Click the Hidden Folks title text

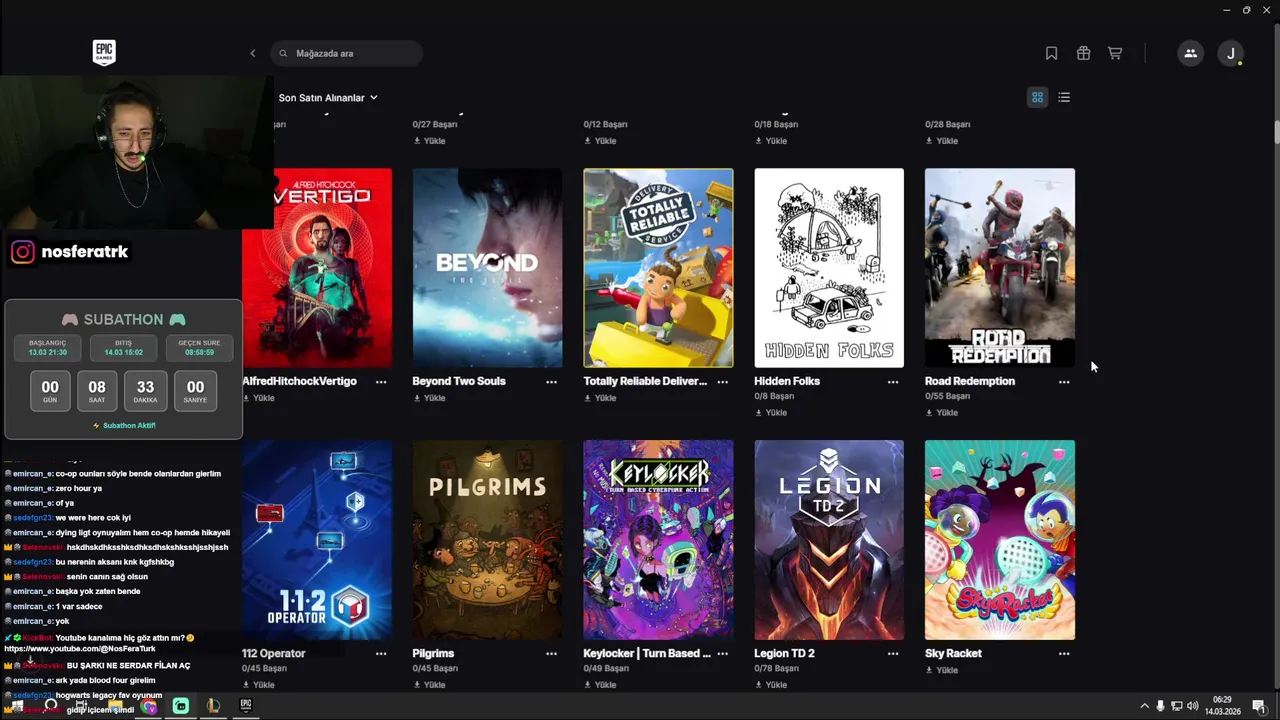[787, 381]
